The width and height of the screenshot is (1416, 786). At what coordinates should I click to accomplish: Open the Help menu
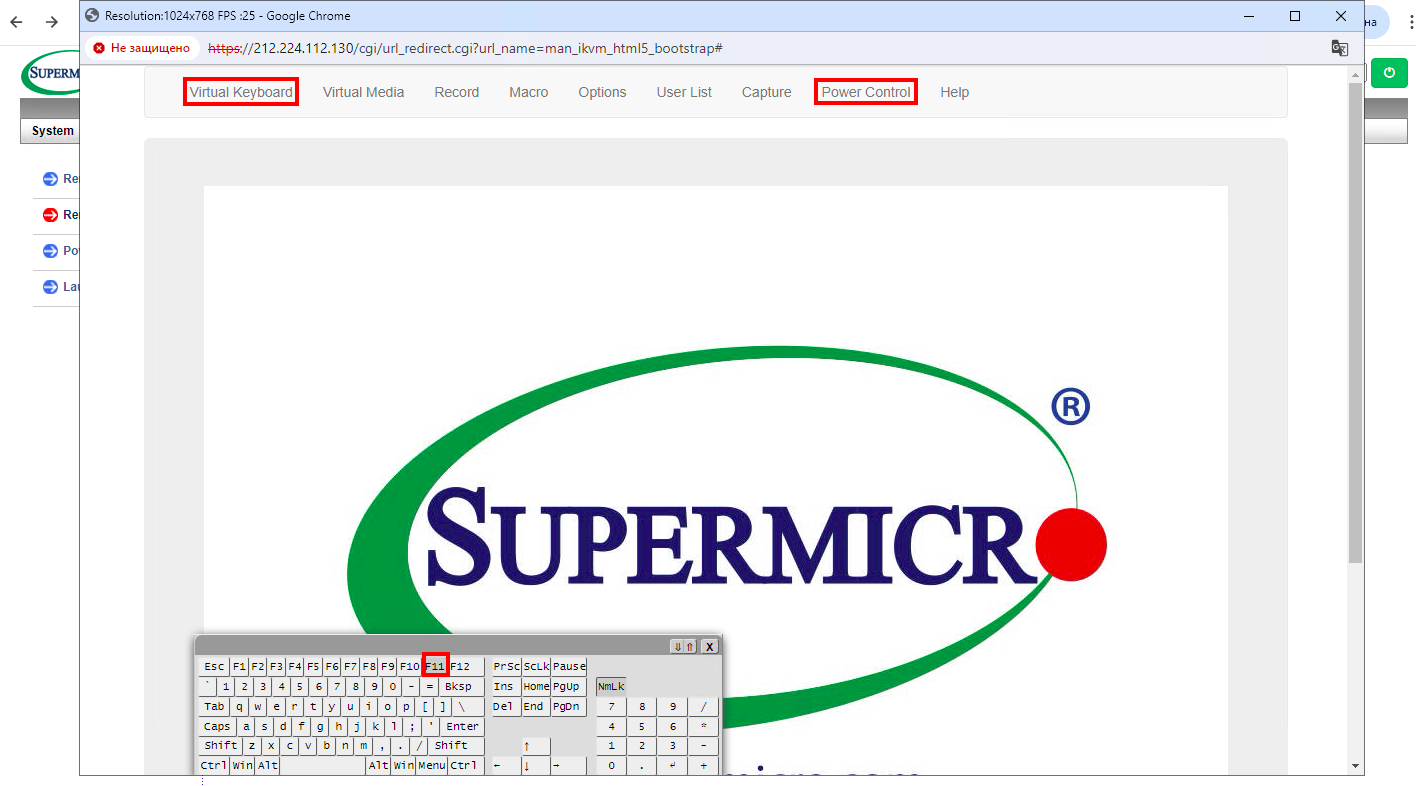coord(954,92)
